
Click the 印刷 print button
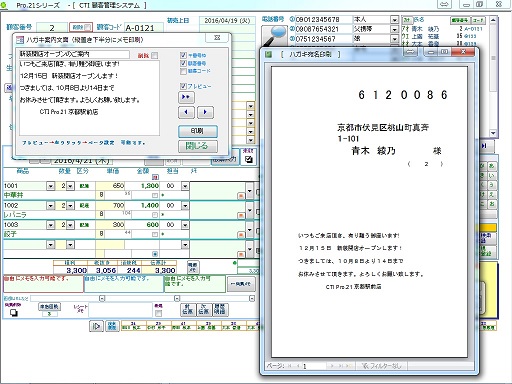pos(198,131)
